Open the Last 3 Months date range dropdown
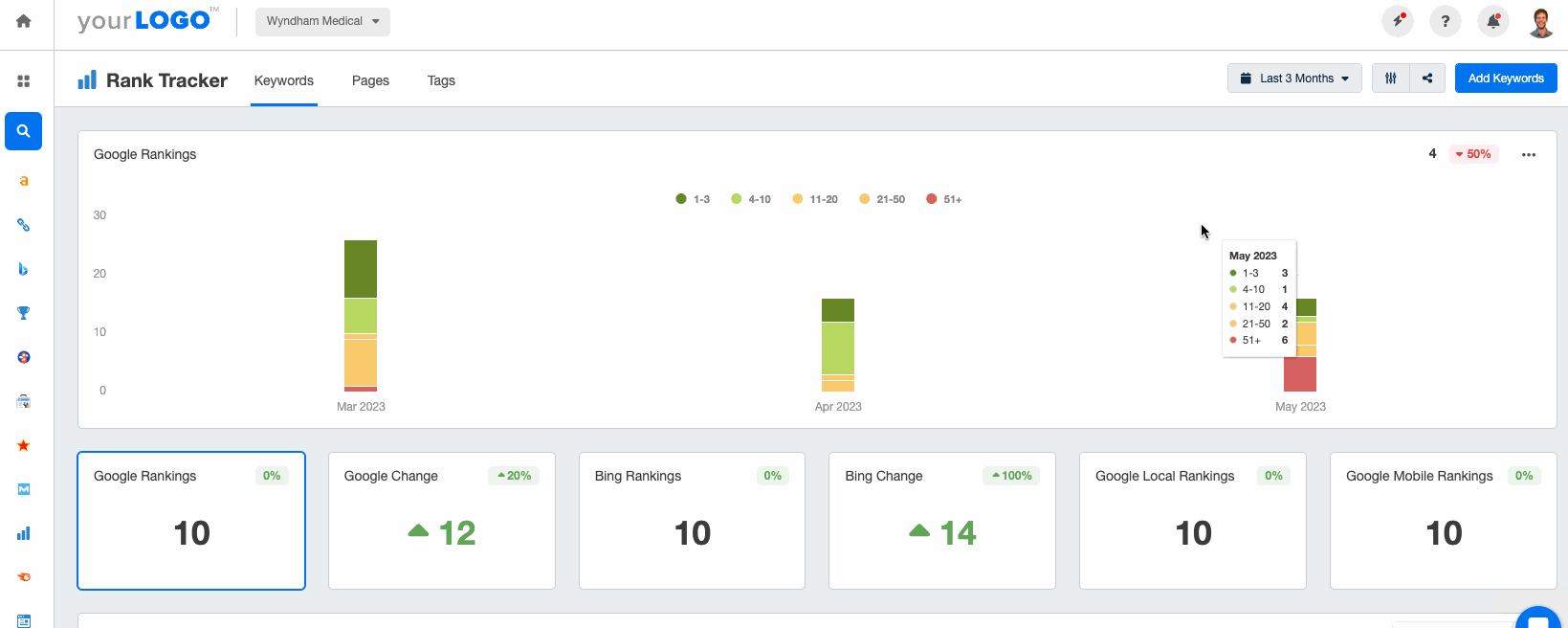Image resolution: width=1568 pixels, height=628 pixels. coord(1294,78)
